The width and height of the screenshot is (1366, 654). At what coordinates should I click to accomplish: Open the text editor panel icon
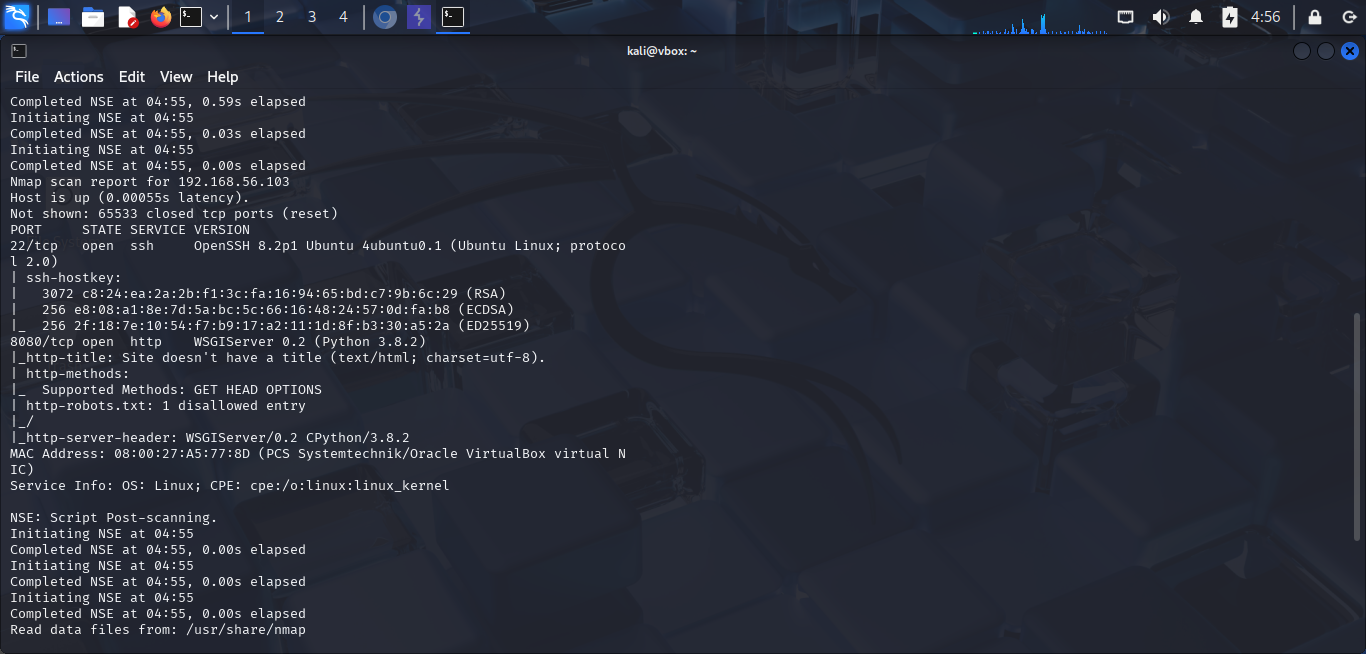125,16
